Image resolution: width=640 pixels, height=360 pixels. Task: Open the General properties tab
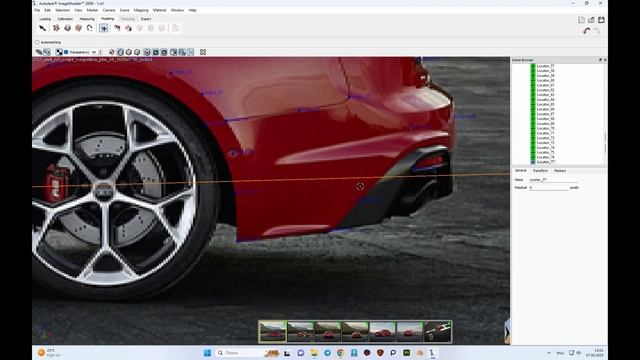tap(520, 171)
